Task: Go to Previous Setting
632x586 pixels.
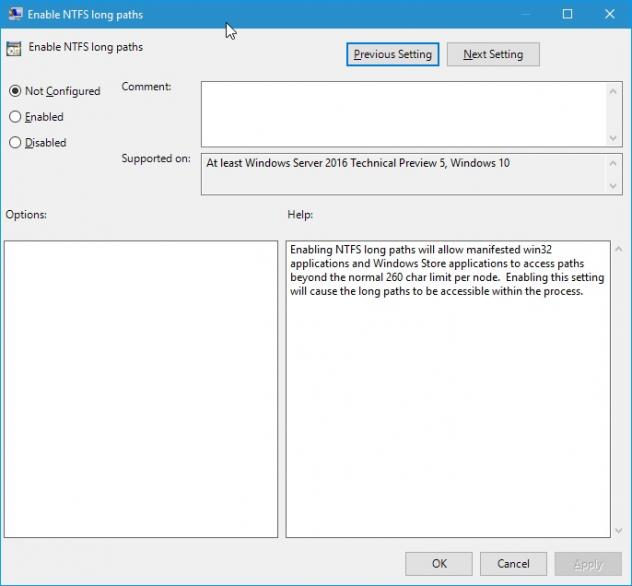Action: click(x=392, y=54)
